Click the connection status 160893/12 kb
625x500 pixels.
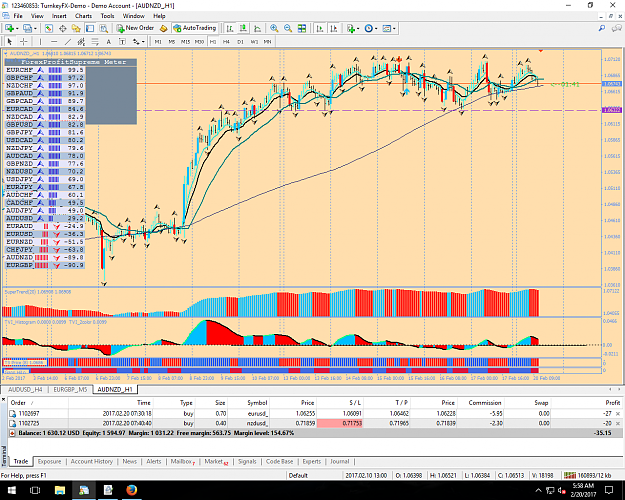589,475
